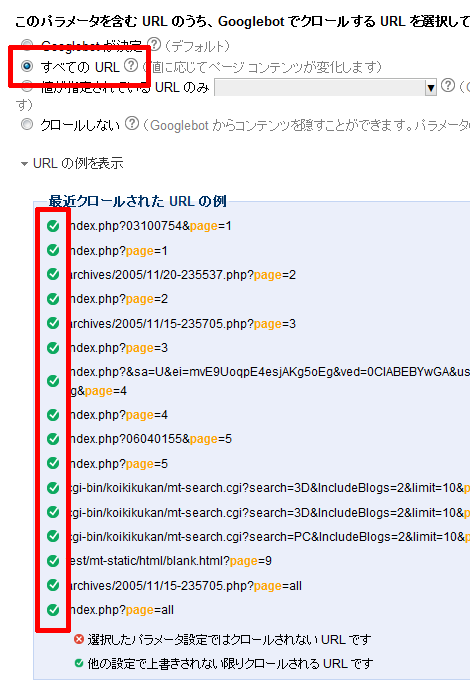Viewport: 470px width, 696px height.
Task: Click URL text mt-search.cgi?search=PC&IncludeBlogs=2
Action: coord(270,537)
